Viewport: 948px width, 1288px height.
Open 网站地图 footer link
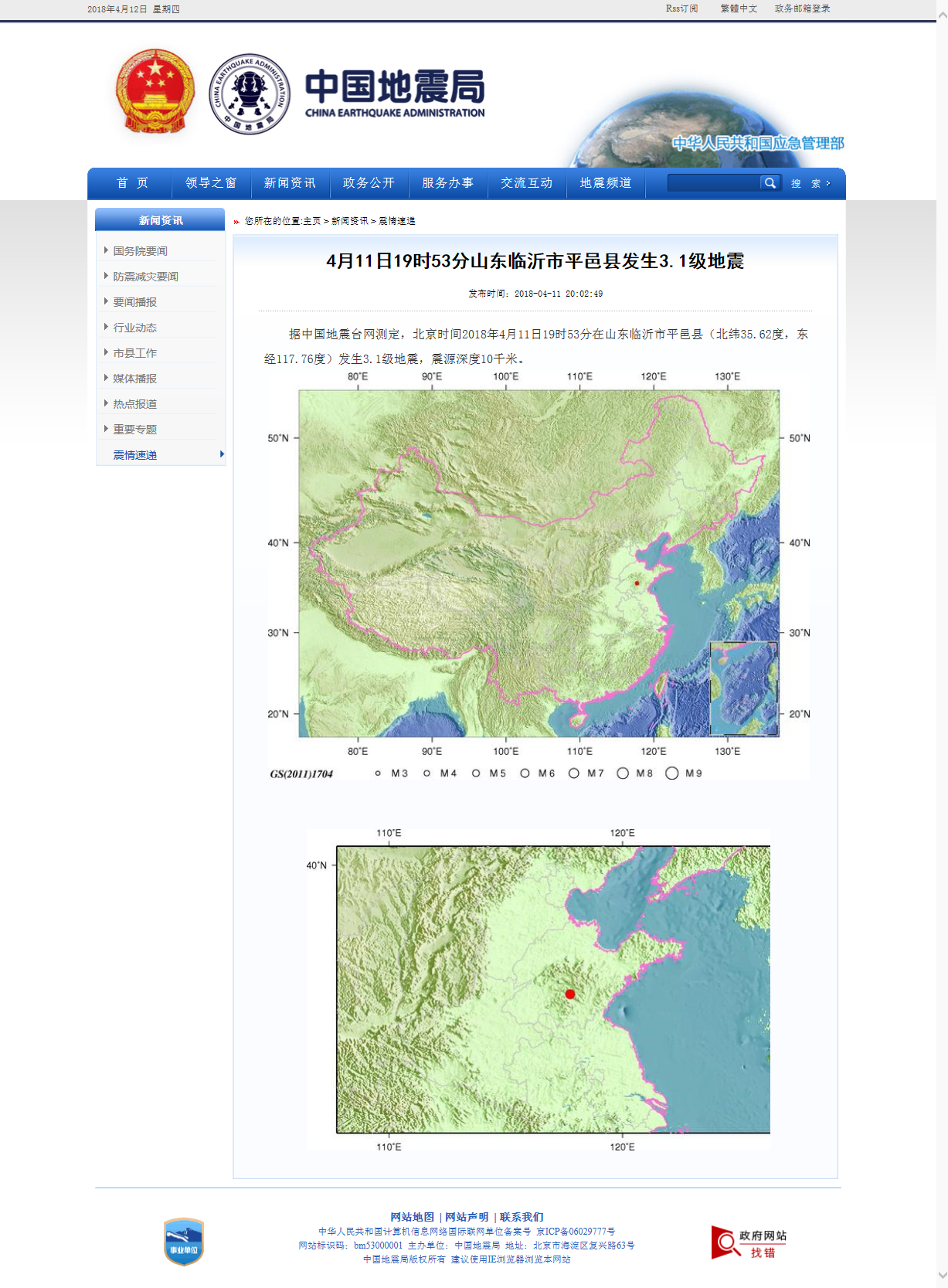412,1217
